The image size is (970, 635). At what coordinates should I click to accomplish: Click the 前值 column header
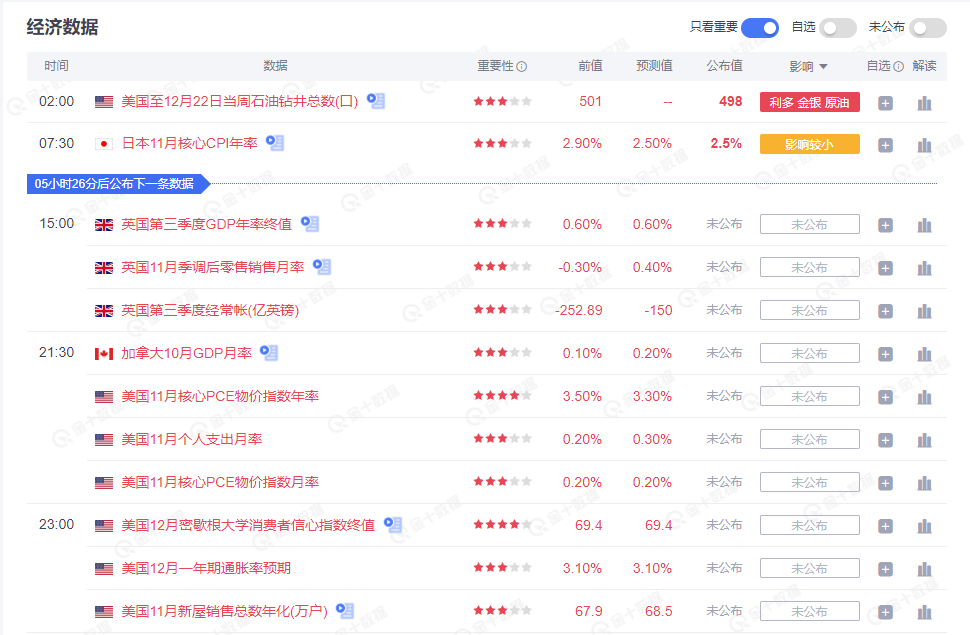pos(590,66)
